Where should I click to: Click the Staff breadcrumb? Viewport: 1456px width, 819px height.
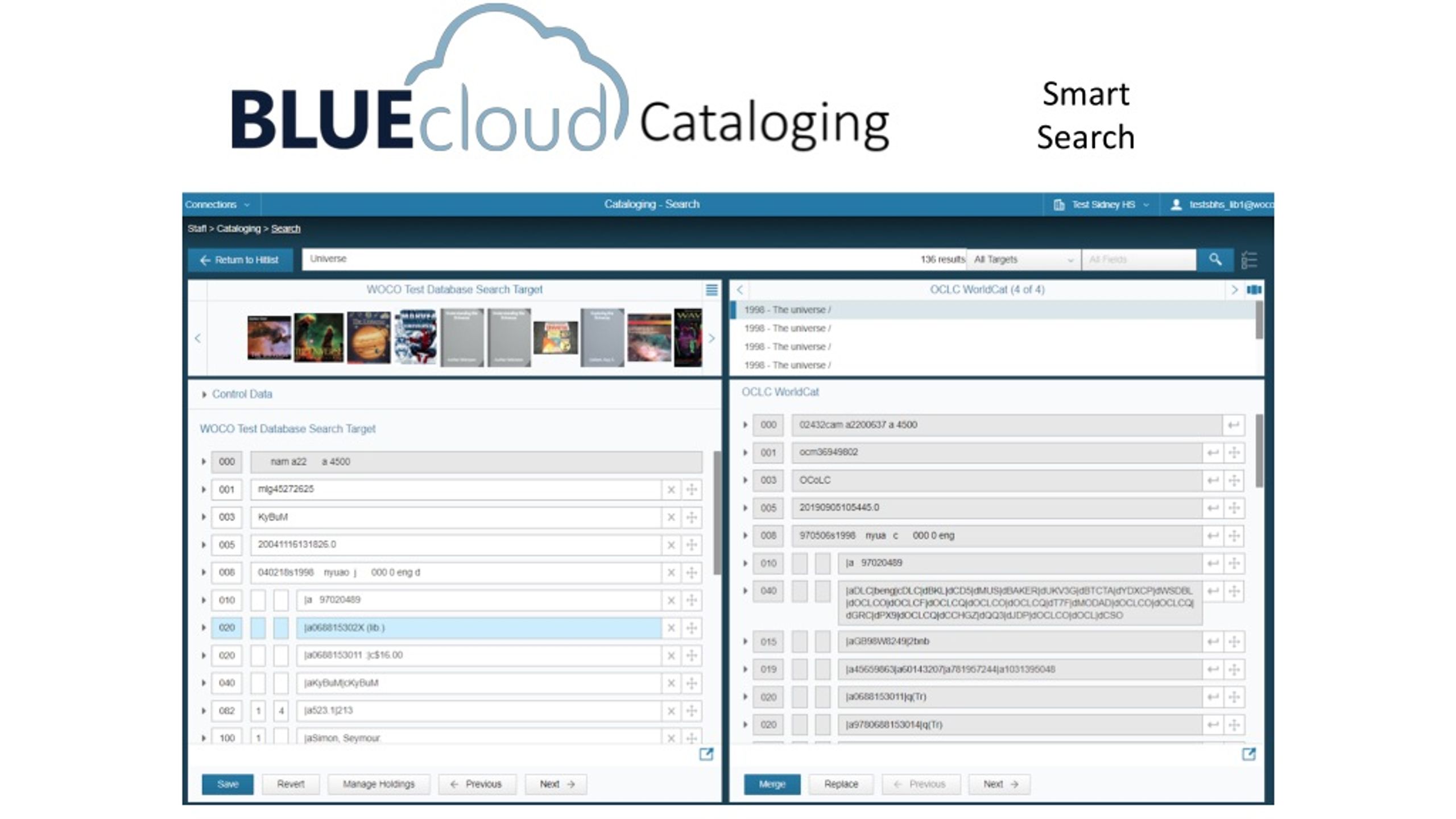(197, 229)
